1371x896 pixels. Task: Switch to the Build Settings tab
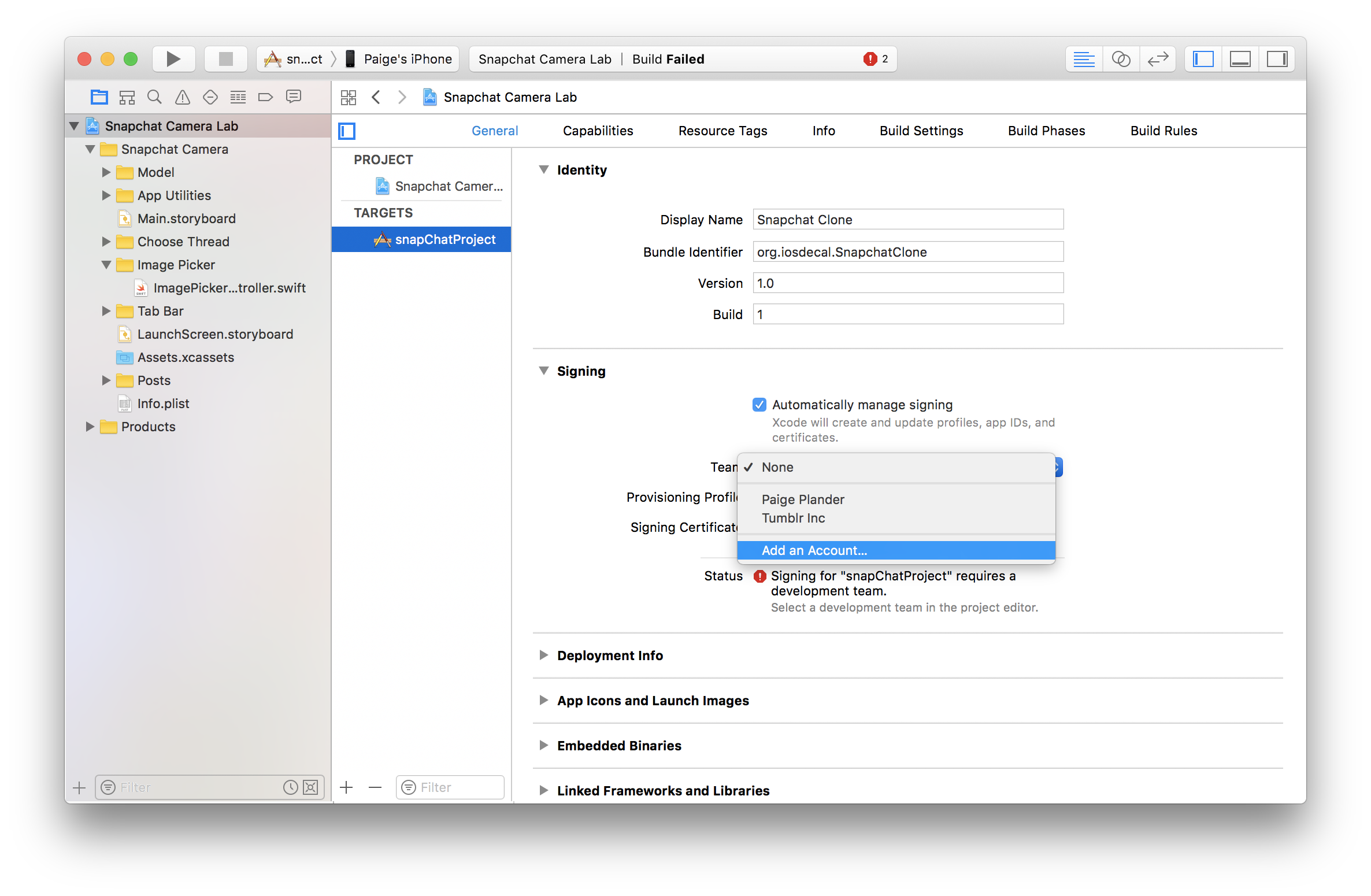point(921,131)
